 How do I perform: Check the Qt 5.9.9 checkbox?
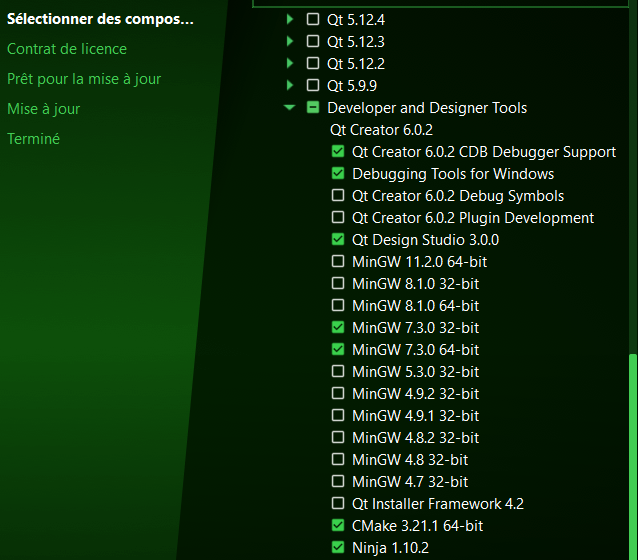(x=312, y=85)
